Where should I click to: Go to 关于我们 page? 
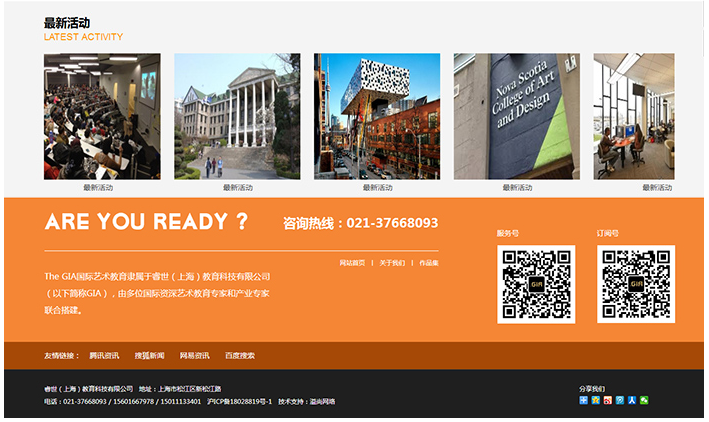pyautogui.click(x=392, y=263)
